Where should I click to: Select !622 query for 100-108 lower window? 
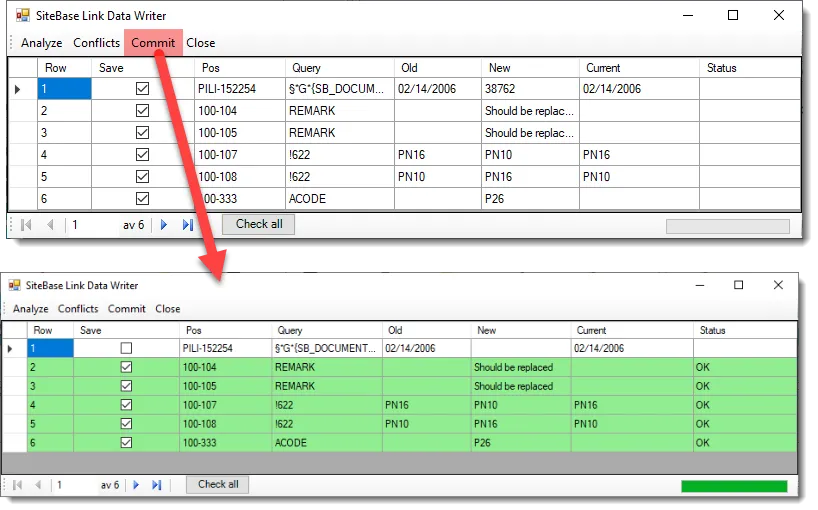(327, 424)
